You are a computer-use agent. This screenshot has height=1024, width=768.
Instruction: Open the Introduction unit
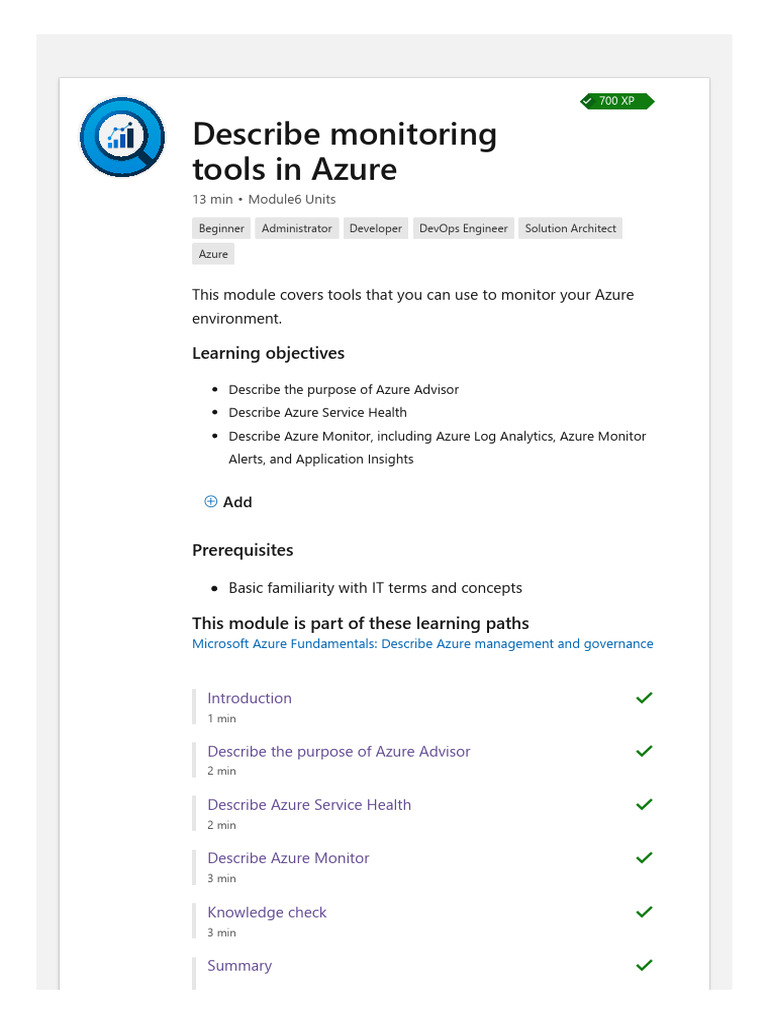tap(249, 698)
